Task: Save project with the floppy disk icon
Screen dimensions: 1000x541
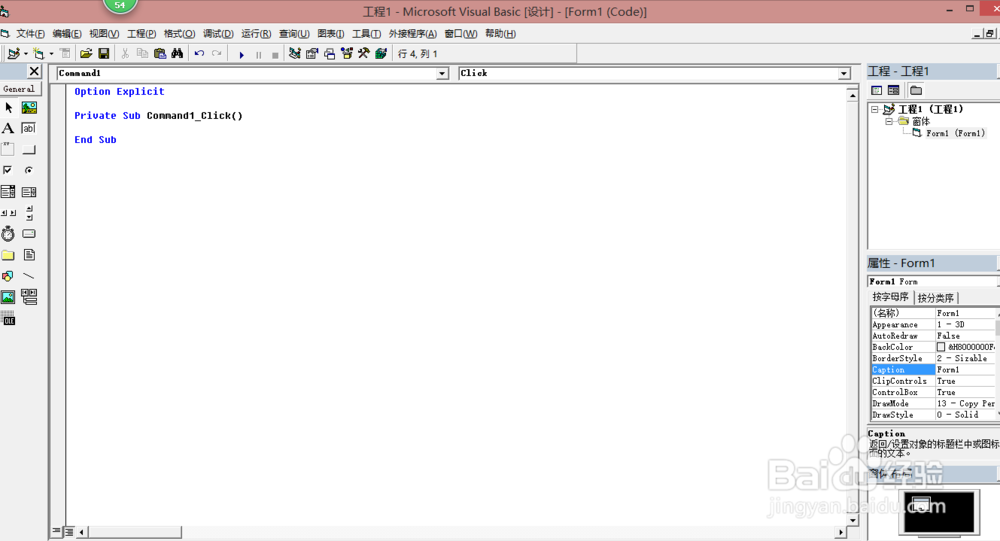Action: [x=103, y=54]
